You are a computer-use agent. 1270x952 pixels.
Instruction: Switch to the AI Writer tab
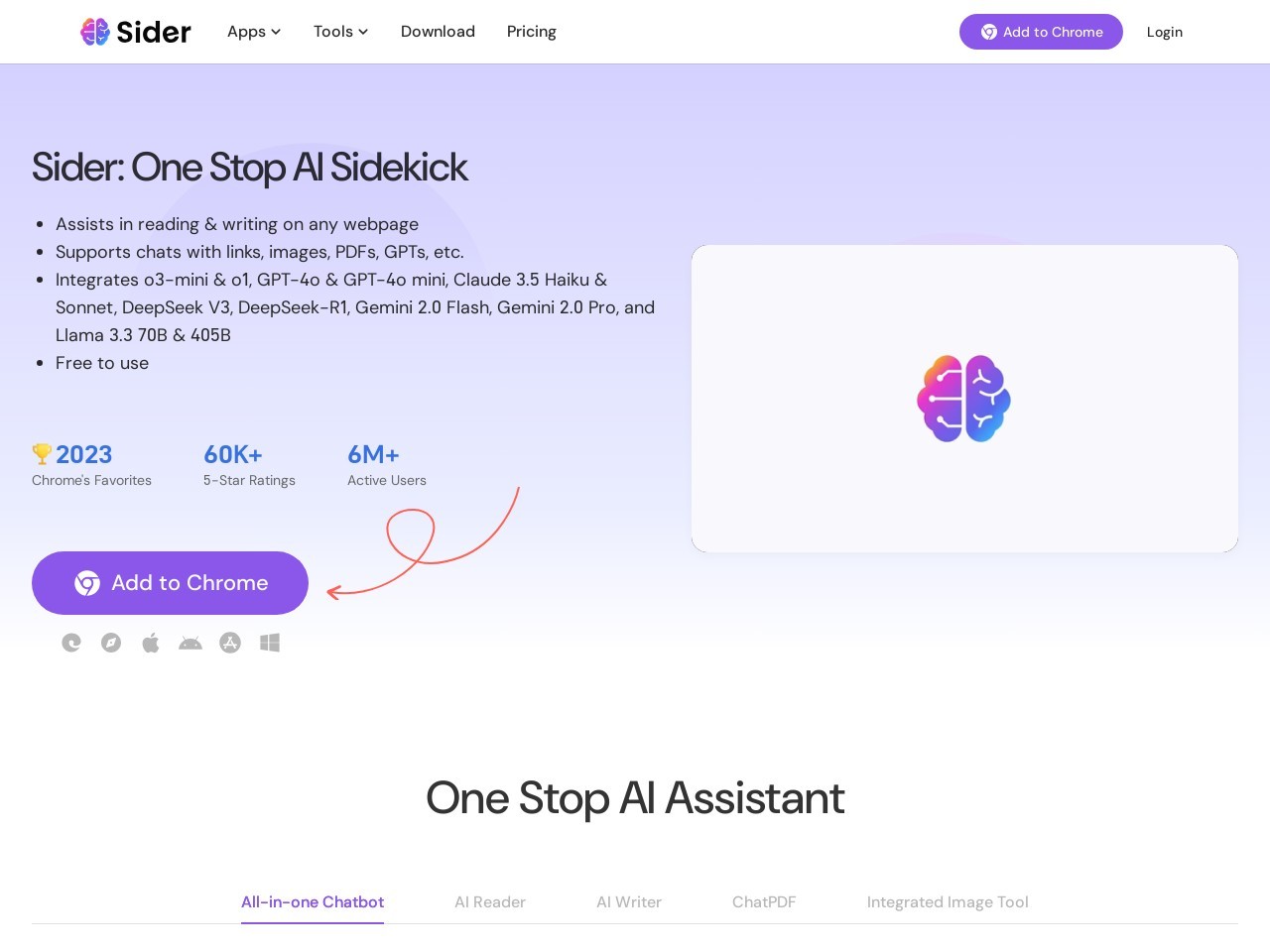(x=629, y=902)
